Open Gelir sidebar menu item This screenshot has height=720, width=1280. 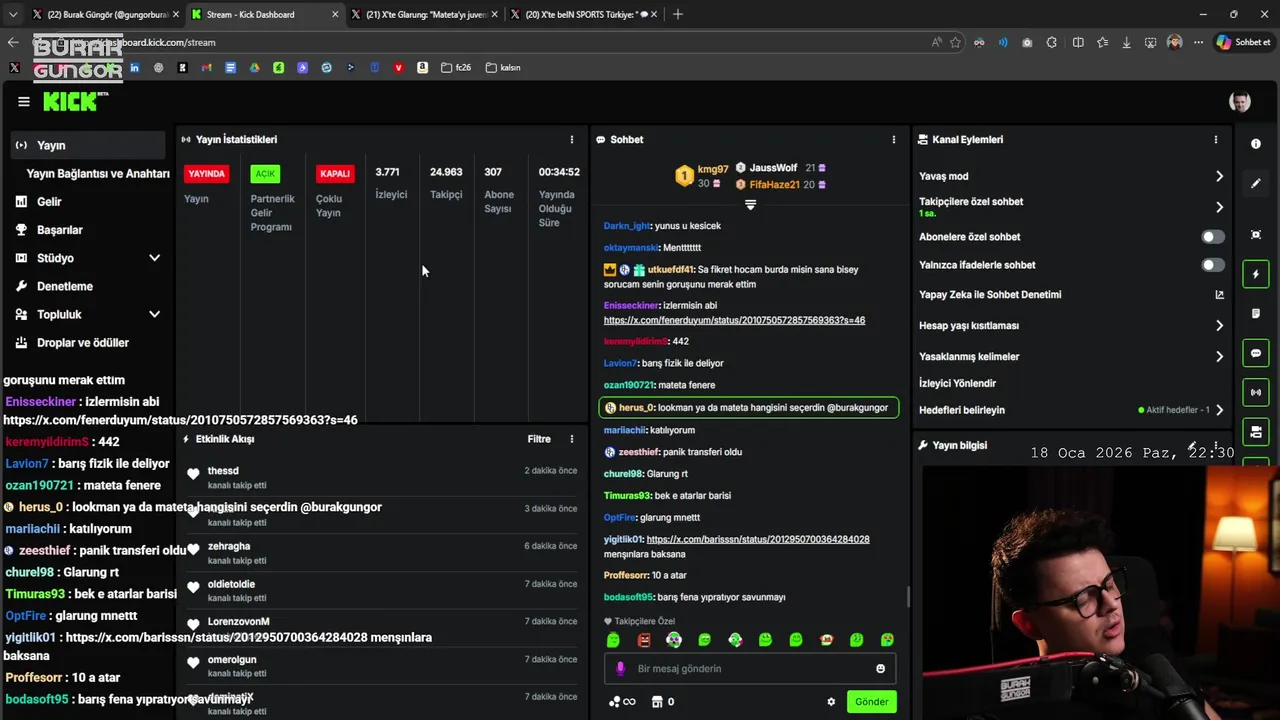point(88,202)
